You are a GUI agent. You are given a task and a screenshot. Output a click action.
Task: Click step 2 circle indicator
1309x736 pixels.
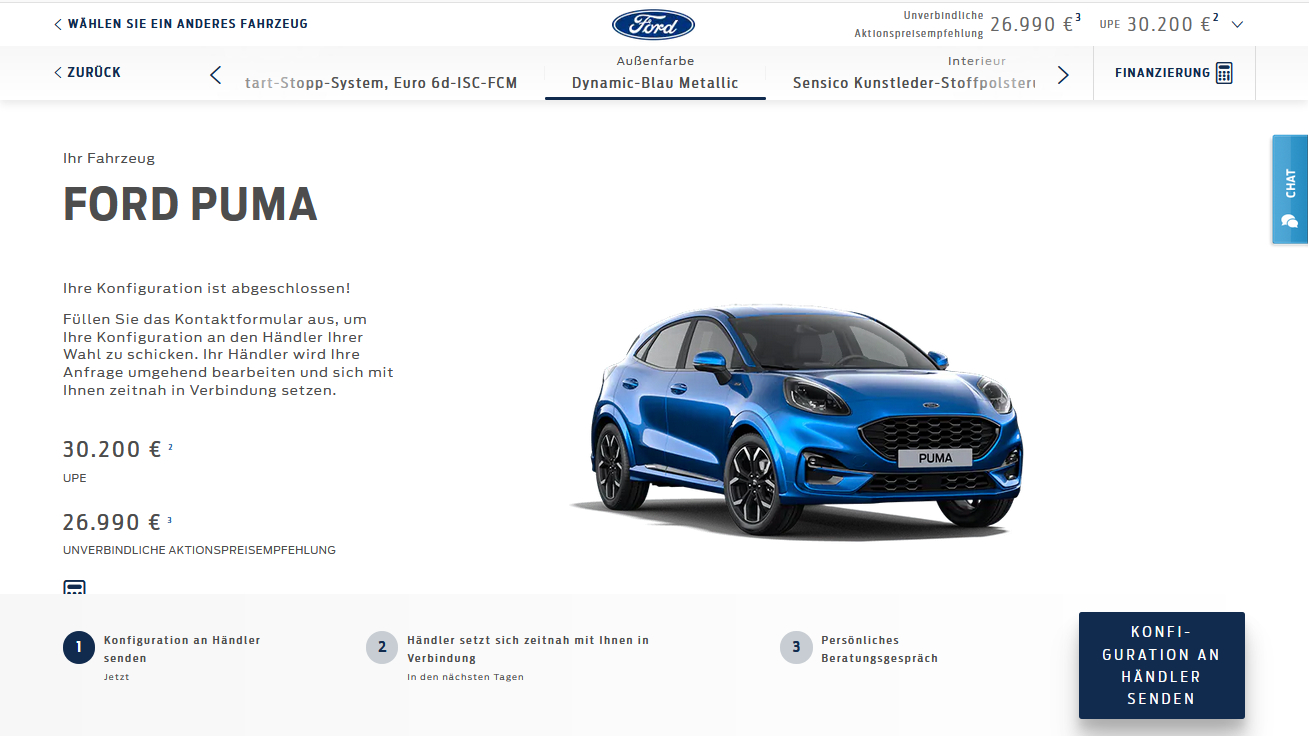pos(382,647)
